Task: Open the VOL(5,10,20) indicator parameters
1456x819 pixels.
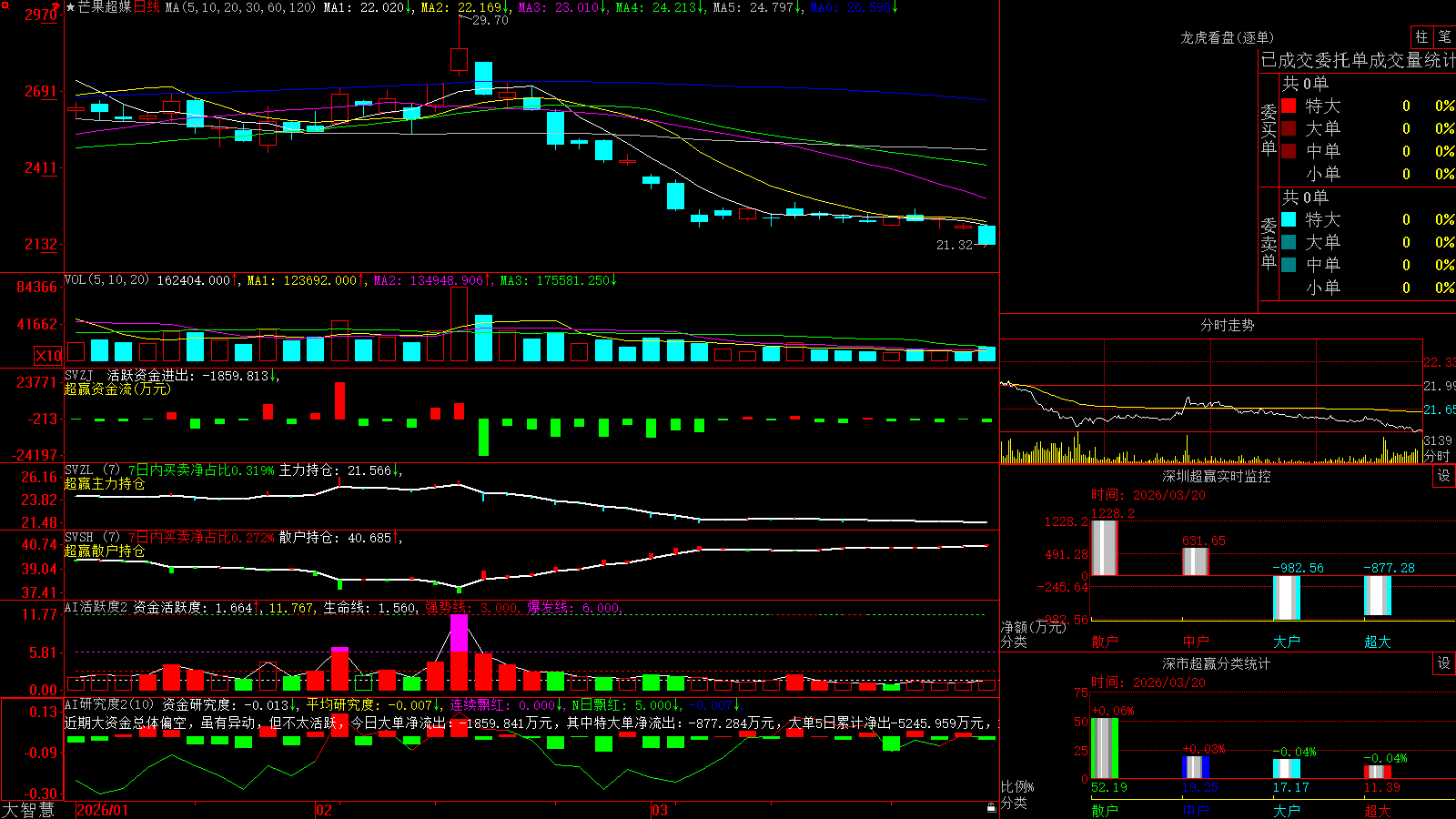Action: click(106, 280)
